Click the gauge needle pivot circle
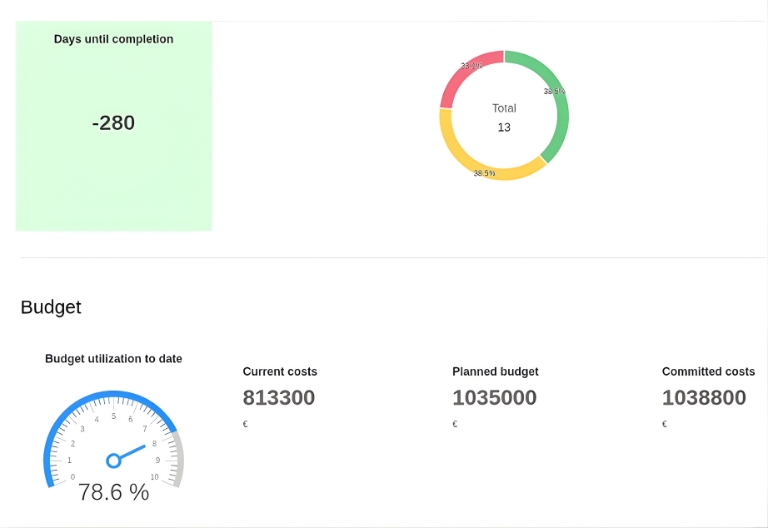Viewport: 768px width, 528px height. click(x=114, y=460)
